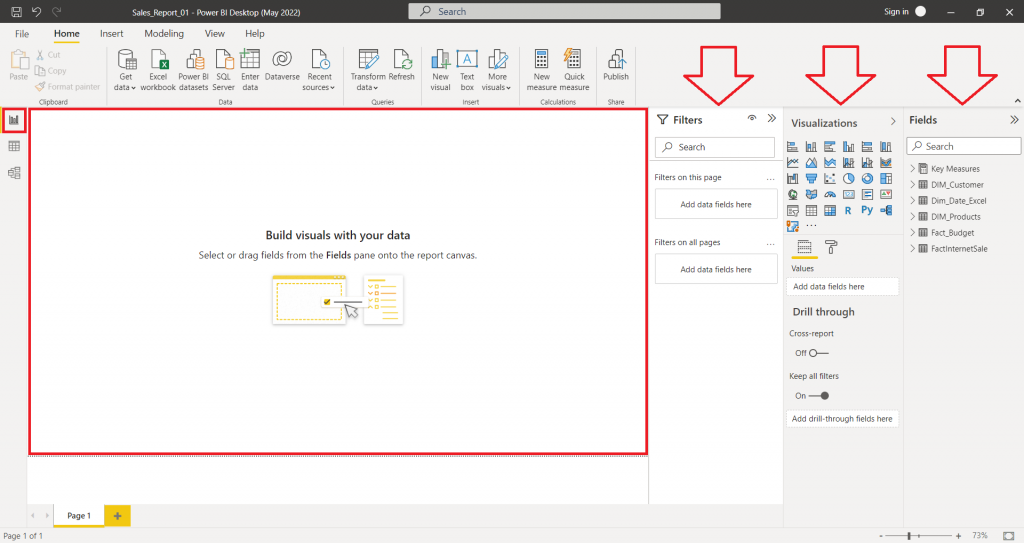Select the waterfall chart visual
The height and width of the screenshot is (543, 1024).
(x=793, y=178)
